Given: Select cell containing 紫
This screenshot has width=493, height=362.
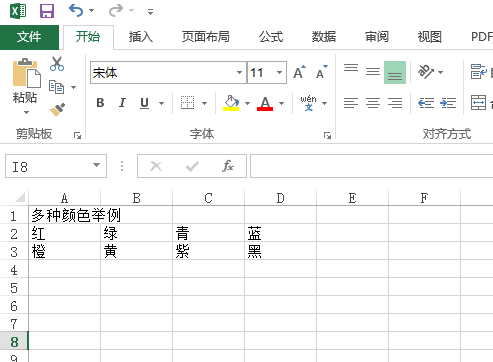Looking at the screenshot, I should [208, 251].
